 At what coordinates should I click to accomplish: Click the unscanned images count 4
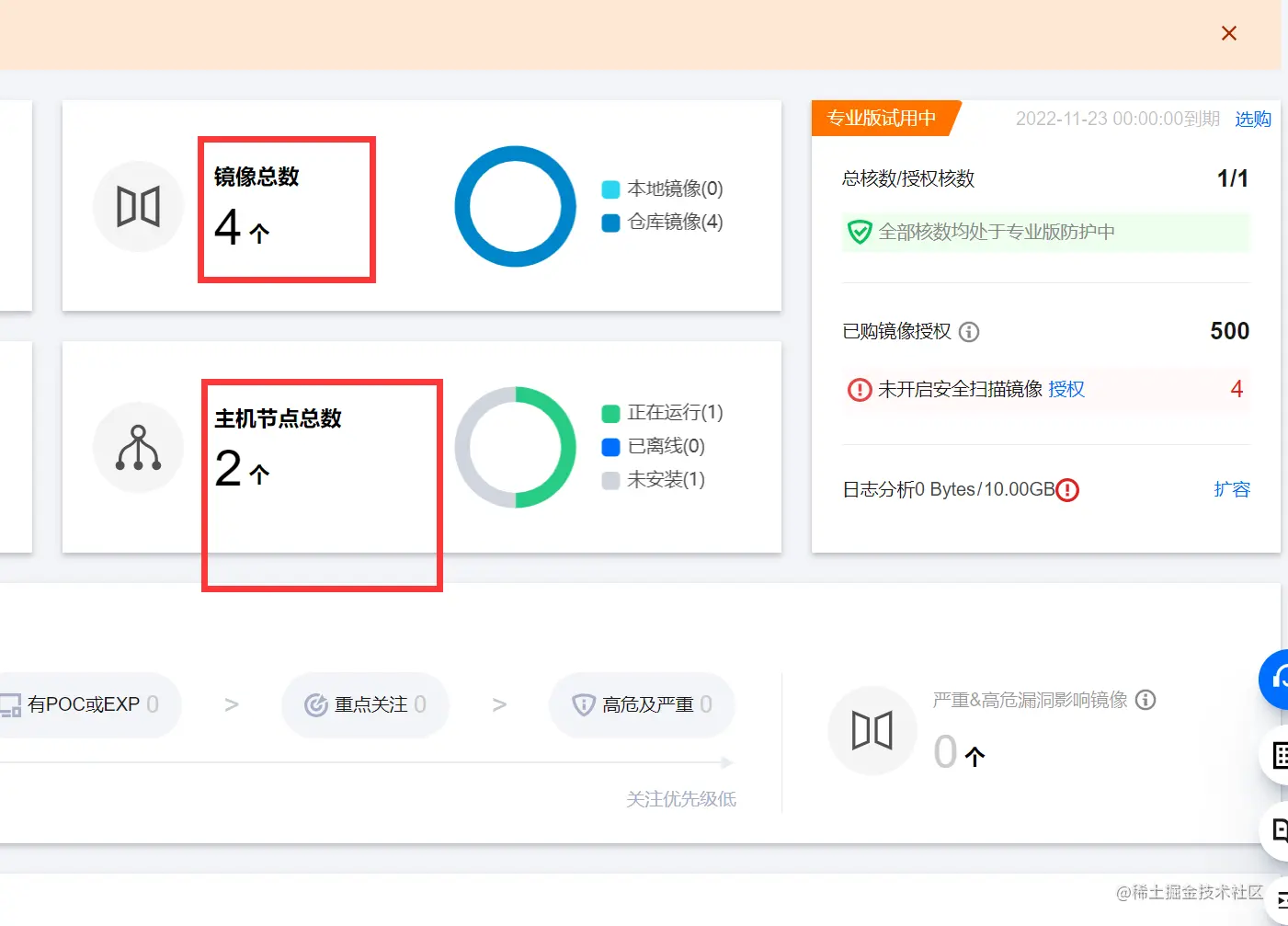click(1237, 389)
